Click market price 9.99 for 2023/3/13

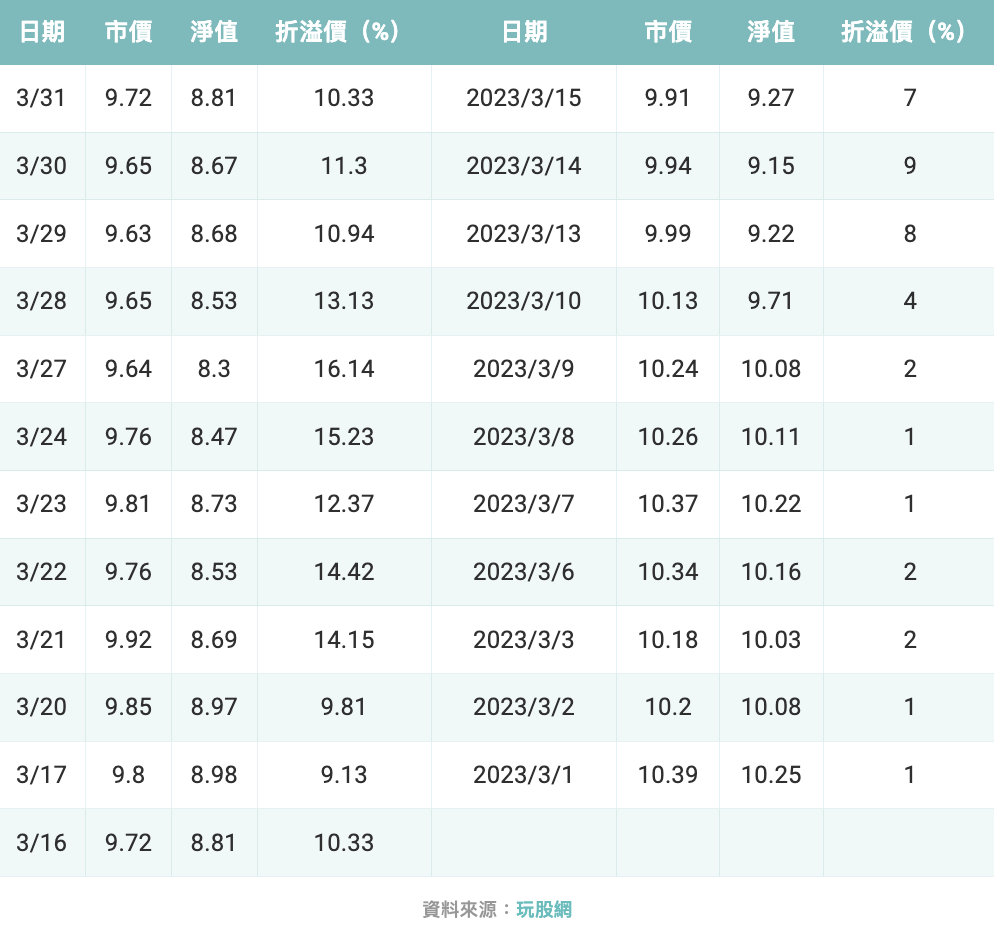coord(668,234)
